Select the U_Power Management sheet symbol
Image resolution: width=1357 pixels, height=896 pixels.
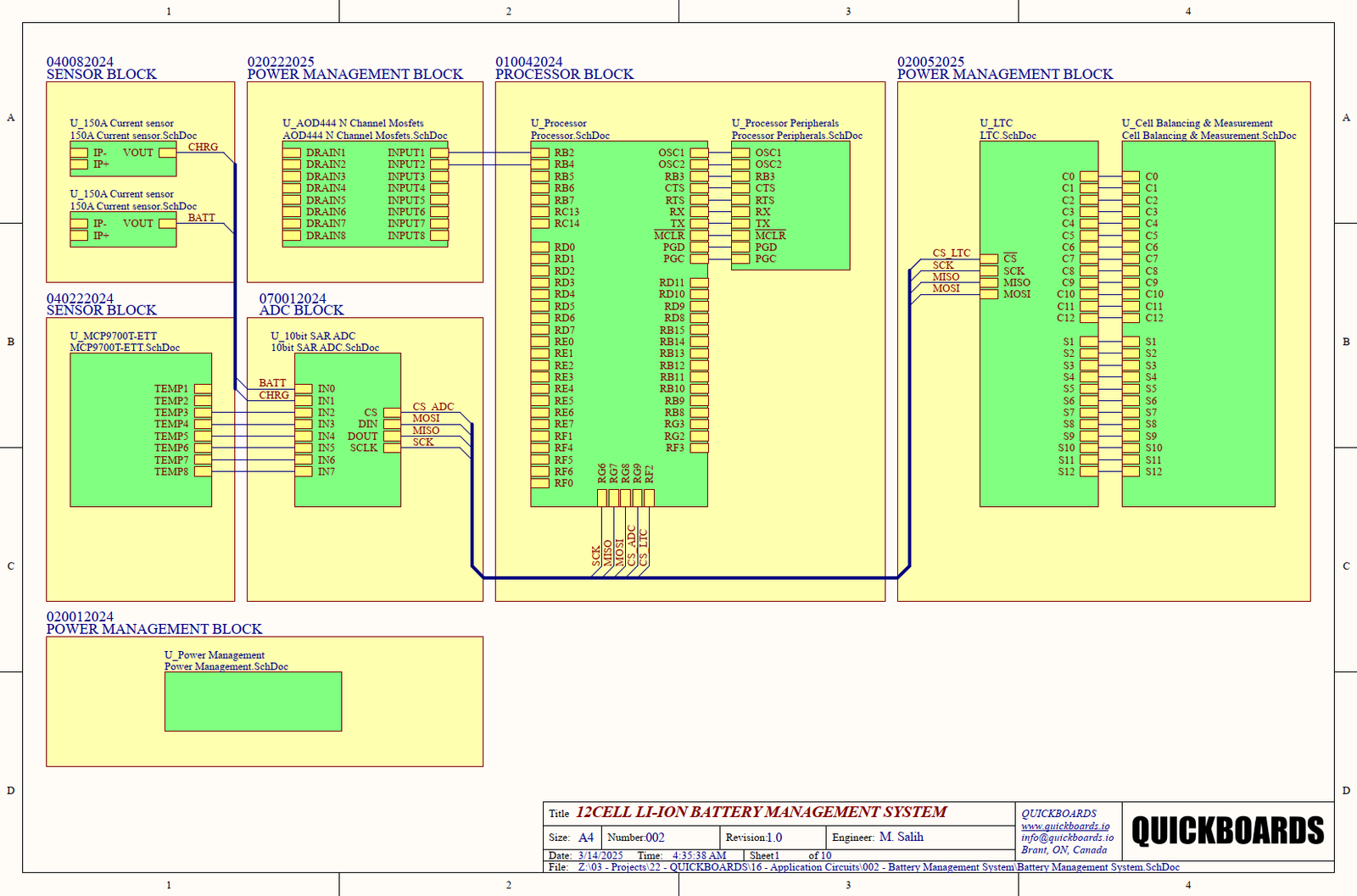[x=253, y=701]
